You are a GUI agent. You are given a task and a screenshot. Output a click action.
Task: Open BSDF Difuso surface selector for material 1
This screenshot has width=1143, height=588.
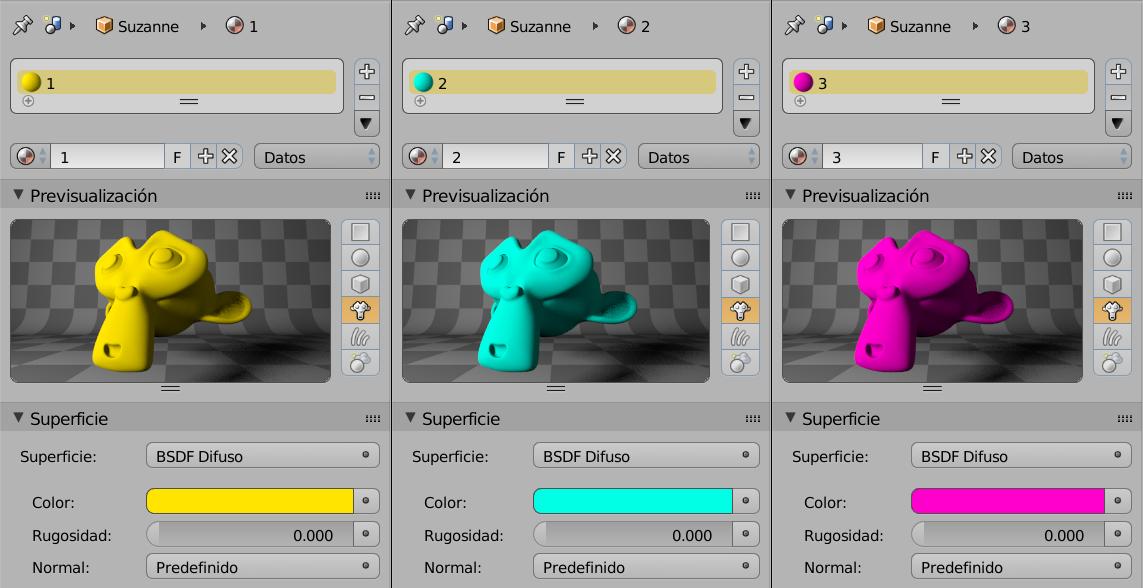click(263, 455)
